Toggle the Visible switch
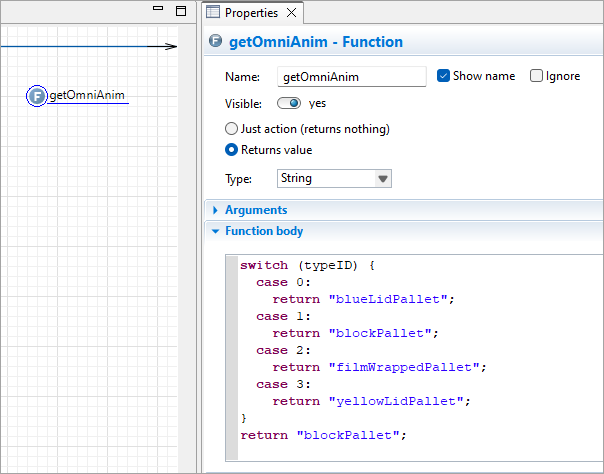 coord(290,103)
